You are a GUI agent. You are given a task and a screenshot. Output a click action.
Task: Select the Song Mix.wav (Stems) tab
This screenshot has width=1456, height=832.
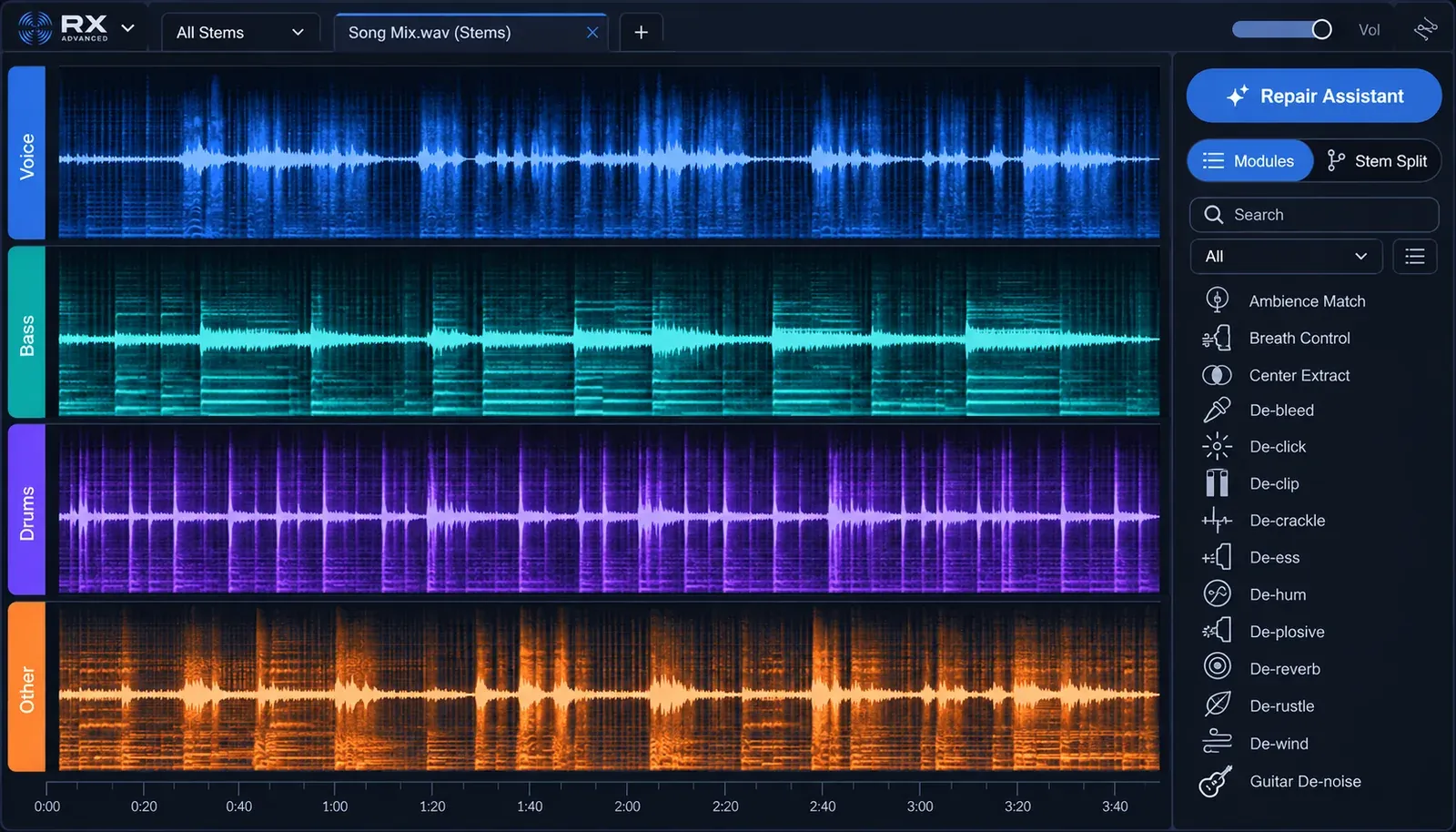470,33
